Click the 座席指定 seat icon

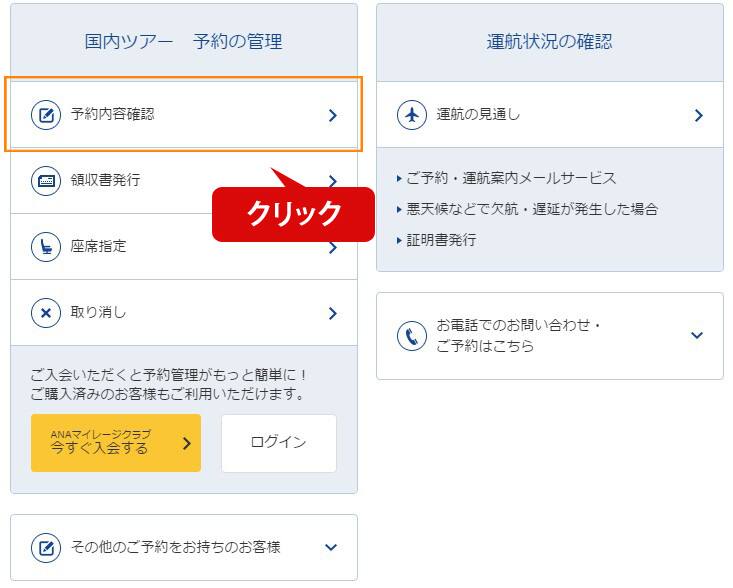[46, 247]
